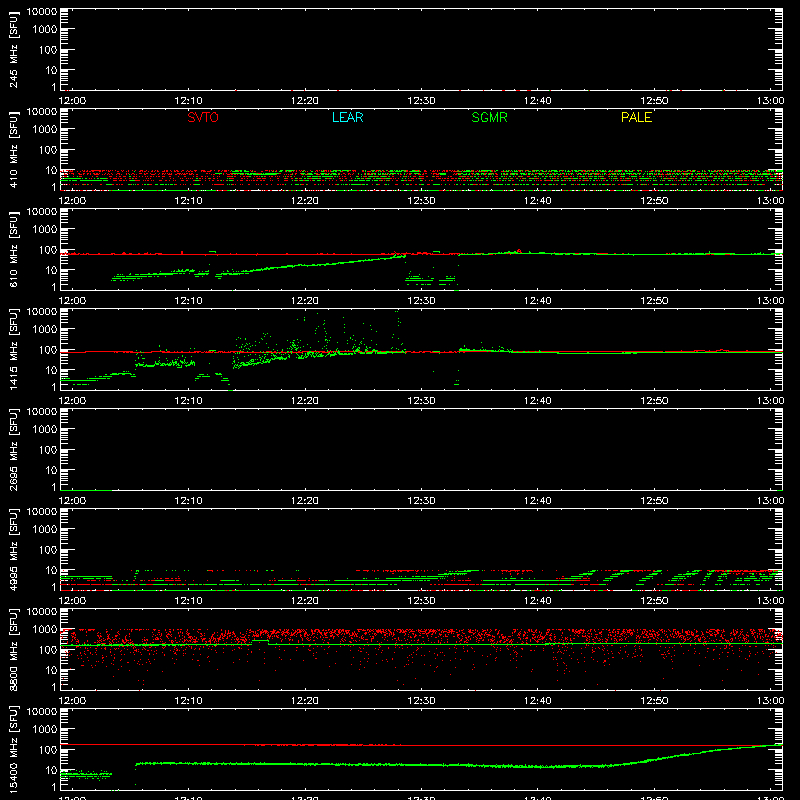Screen dimensions: 800x800
Task: Click the 10 y-axis label of 15400 MHz plot
Action: (51, 770)
